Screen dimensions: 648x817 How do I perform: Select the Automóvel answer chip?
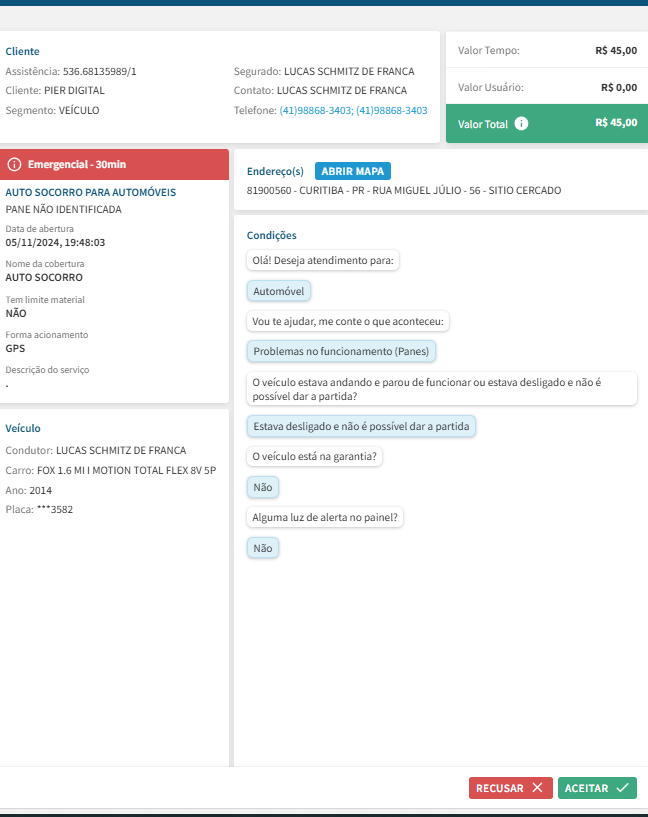pyautogui.click(x=279, y=291)
